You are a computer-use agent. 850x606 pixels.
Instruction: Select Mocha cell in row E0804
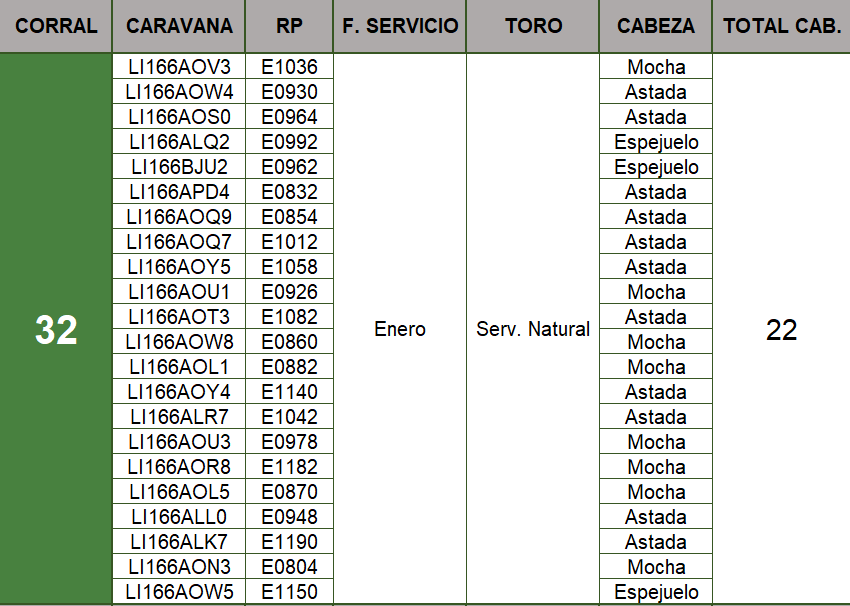(656, 567)
